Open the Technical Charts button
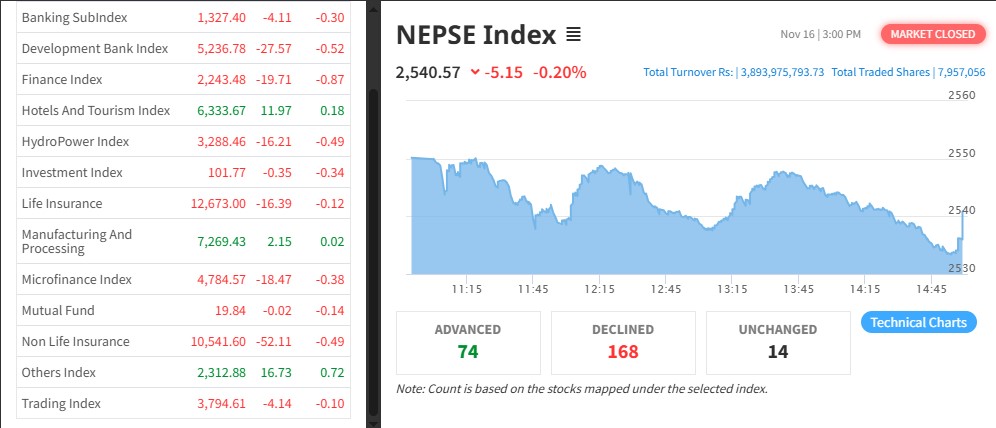Screen dimensions: 996x428 tap(918, 322)
